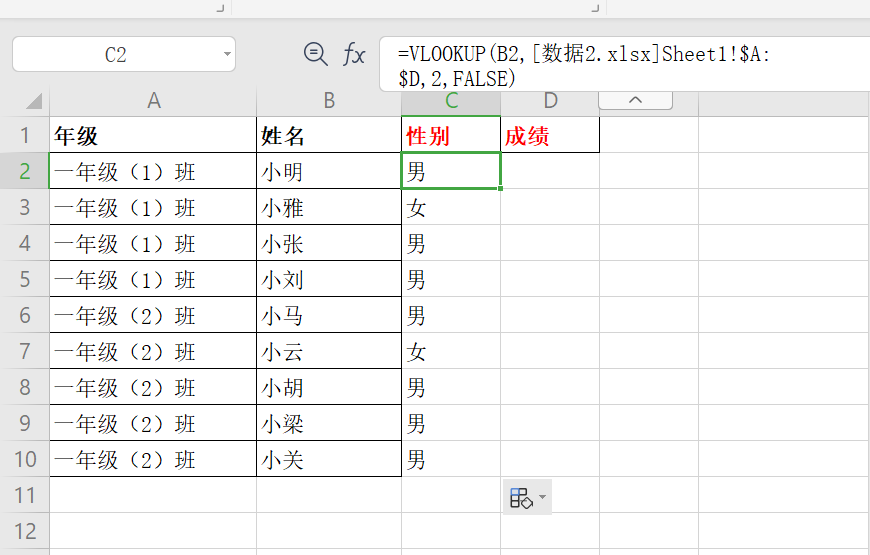Image resolution: width=870 pixels, height=555 pixels.
Task: Select the 年级 header cell
Action: 153,135
